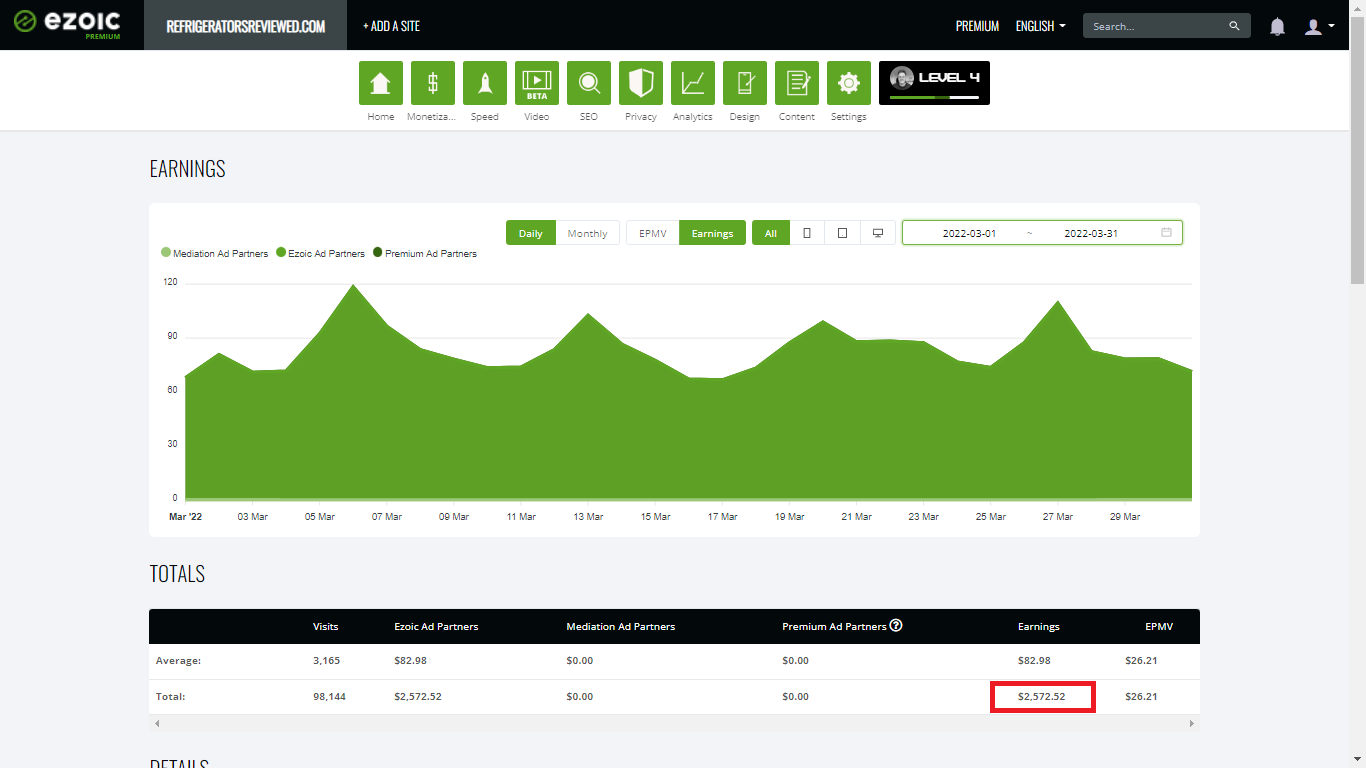Edit the end date 2022-03-31
This screenshot has width=1366, height=768.
(x=1091, y=233)
